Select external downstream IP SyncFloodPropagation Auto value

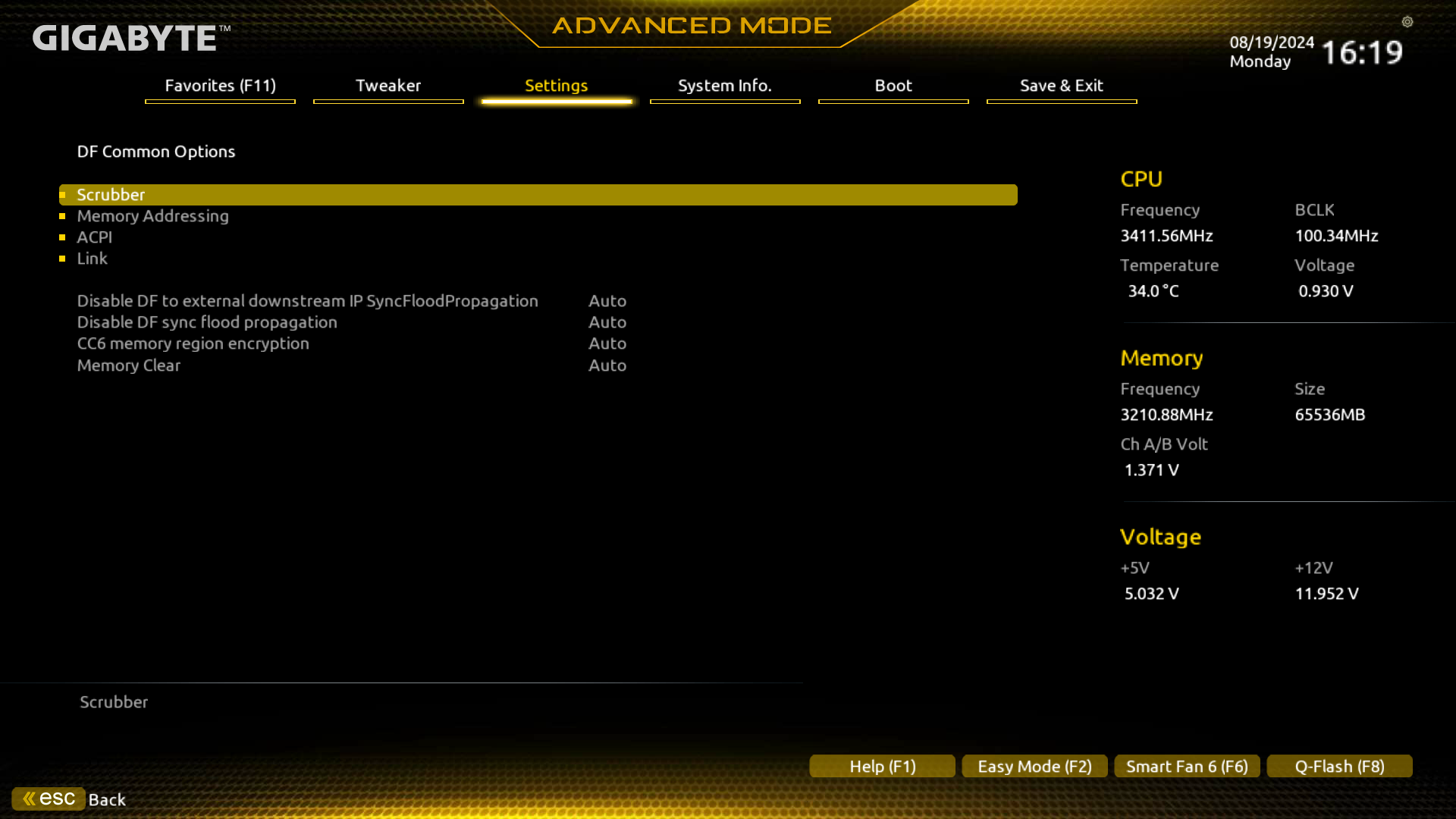point(607,301)
